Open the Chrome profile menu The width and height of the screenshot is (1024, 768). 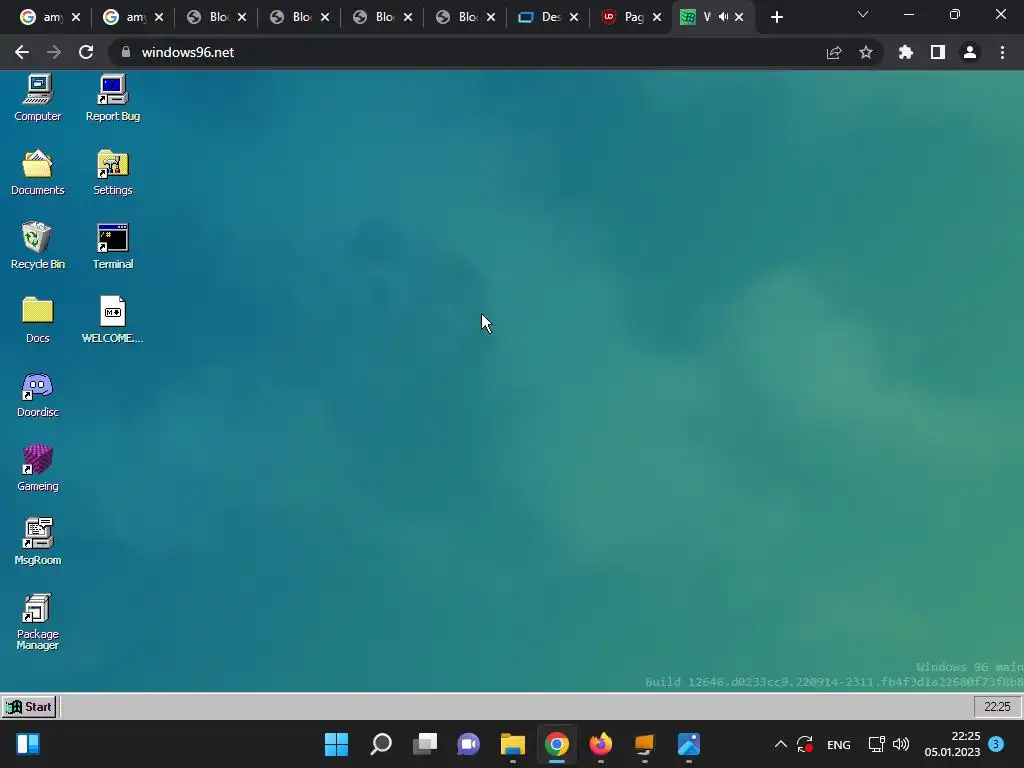pyautogui.click(x=970, y=52)
